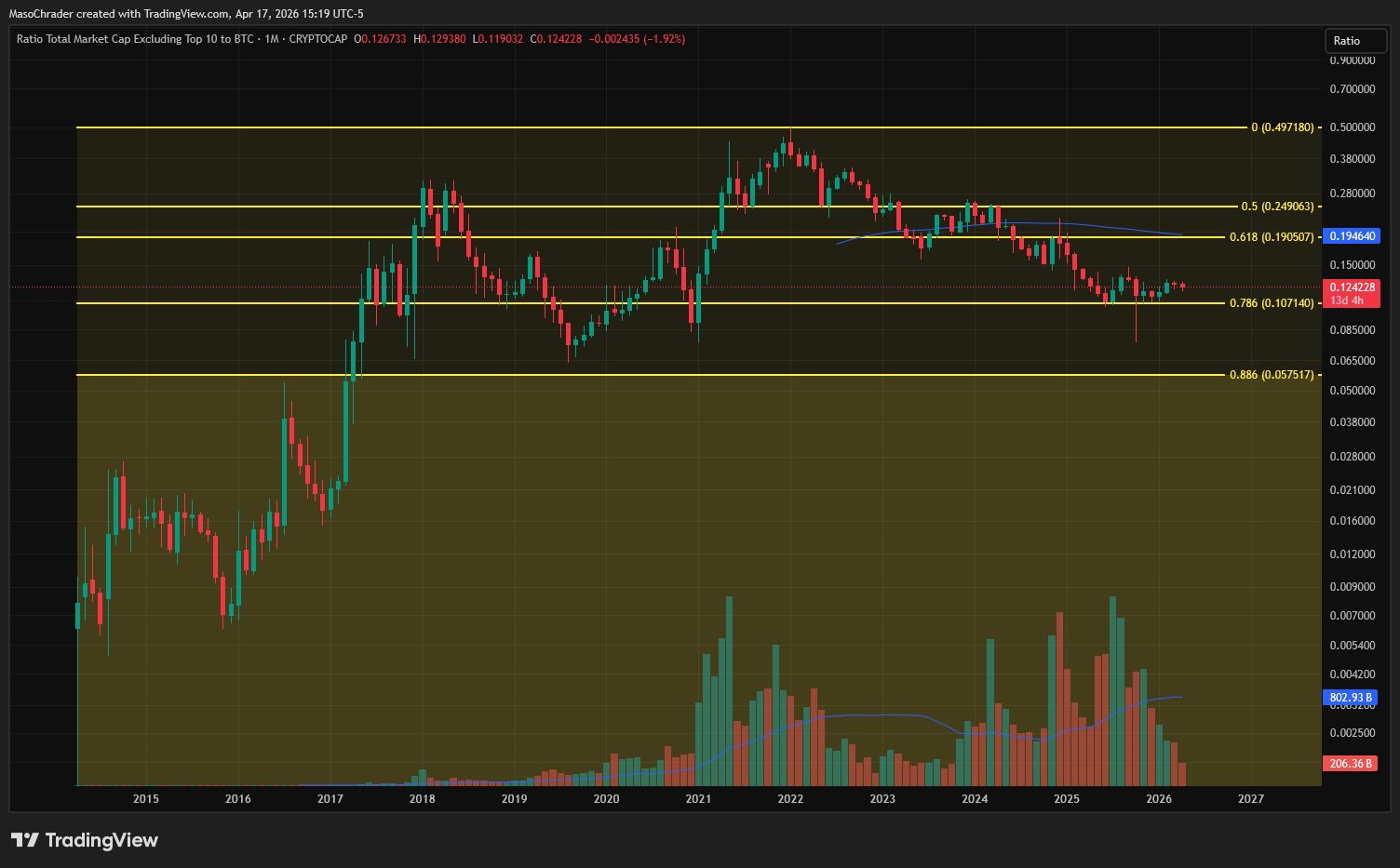This screenshot has height=868, width=1400.
Task: Click the TradingView logo at bottom left
Action: click(x=85, y=840)
